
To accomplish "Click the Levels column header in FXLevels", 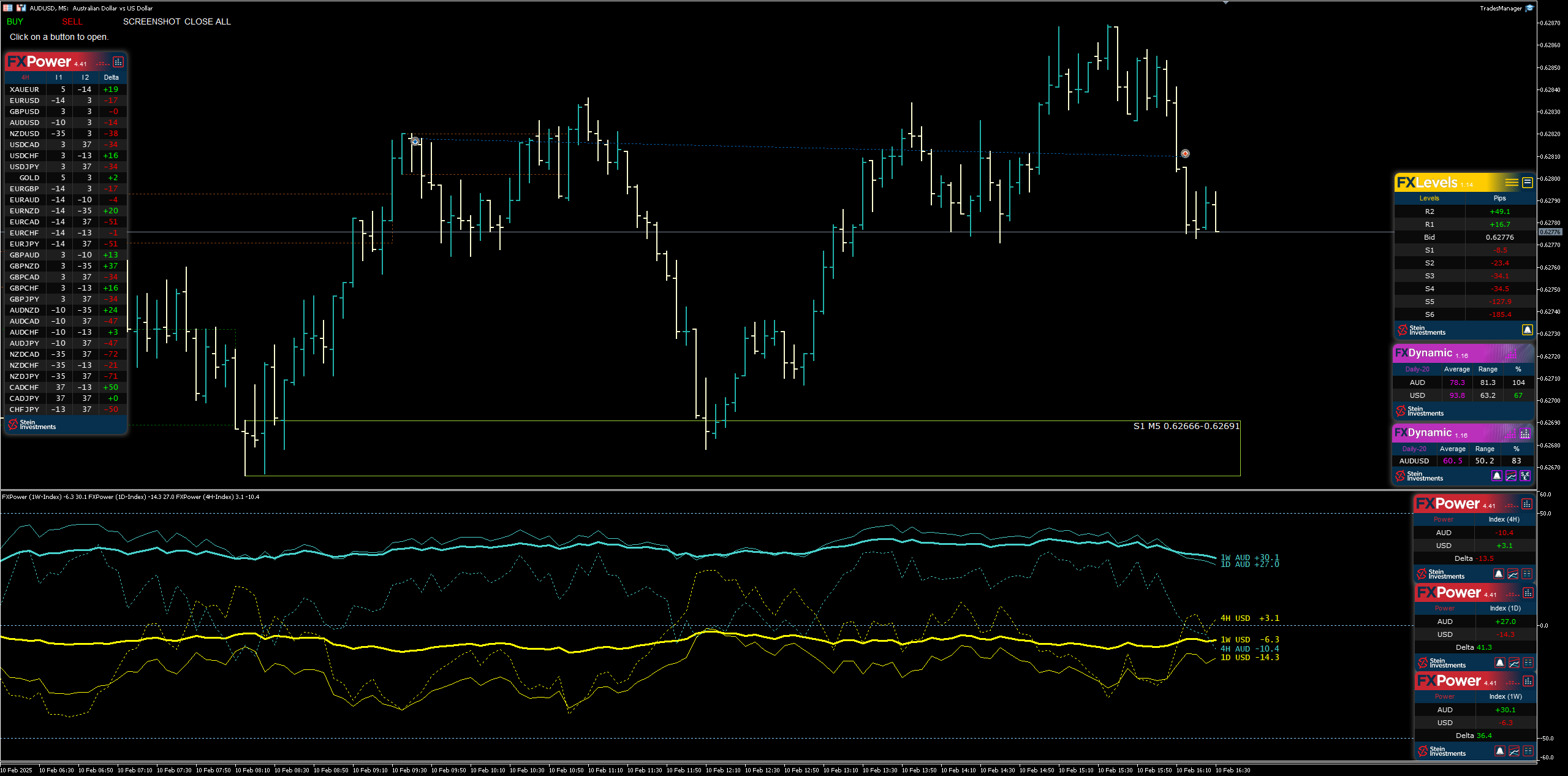I will [1429, 198].
